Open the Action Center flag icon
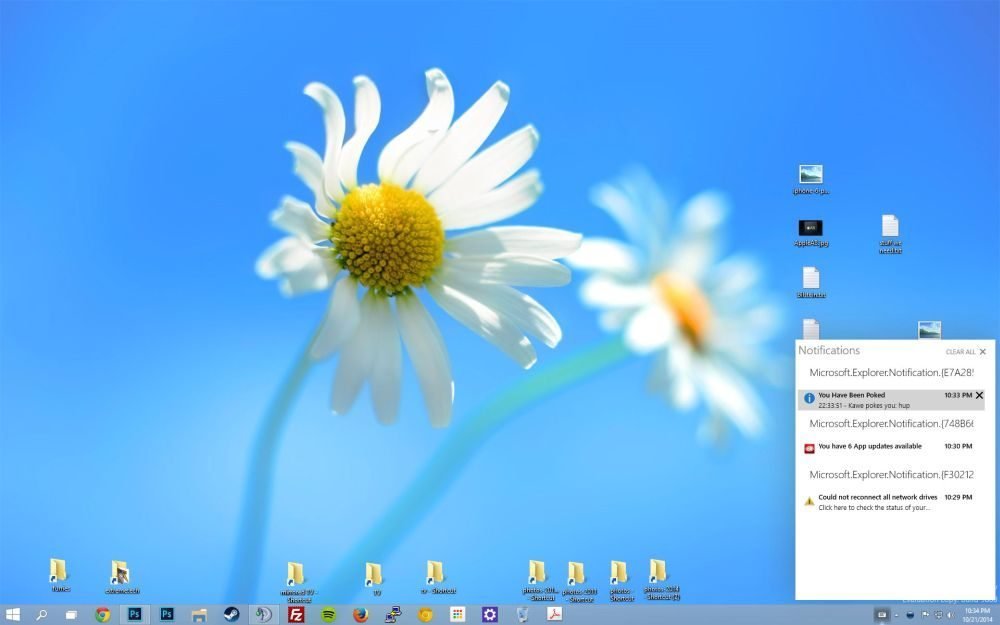 click(925, 615)
